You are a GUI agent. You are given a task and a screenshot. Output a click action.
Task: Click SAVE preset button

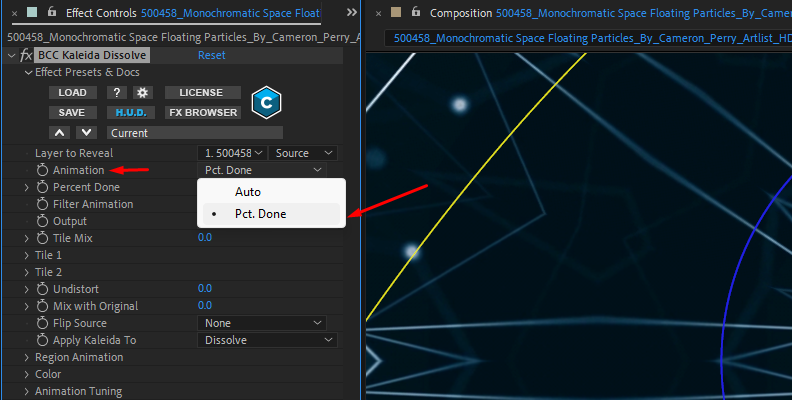(x=72, y=112)
